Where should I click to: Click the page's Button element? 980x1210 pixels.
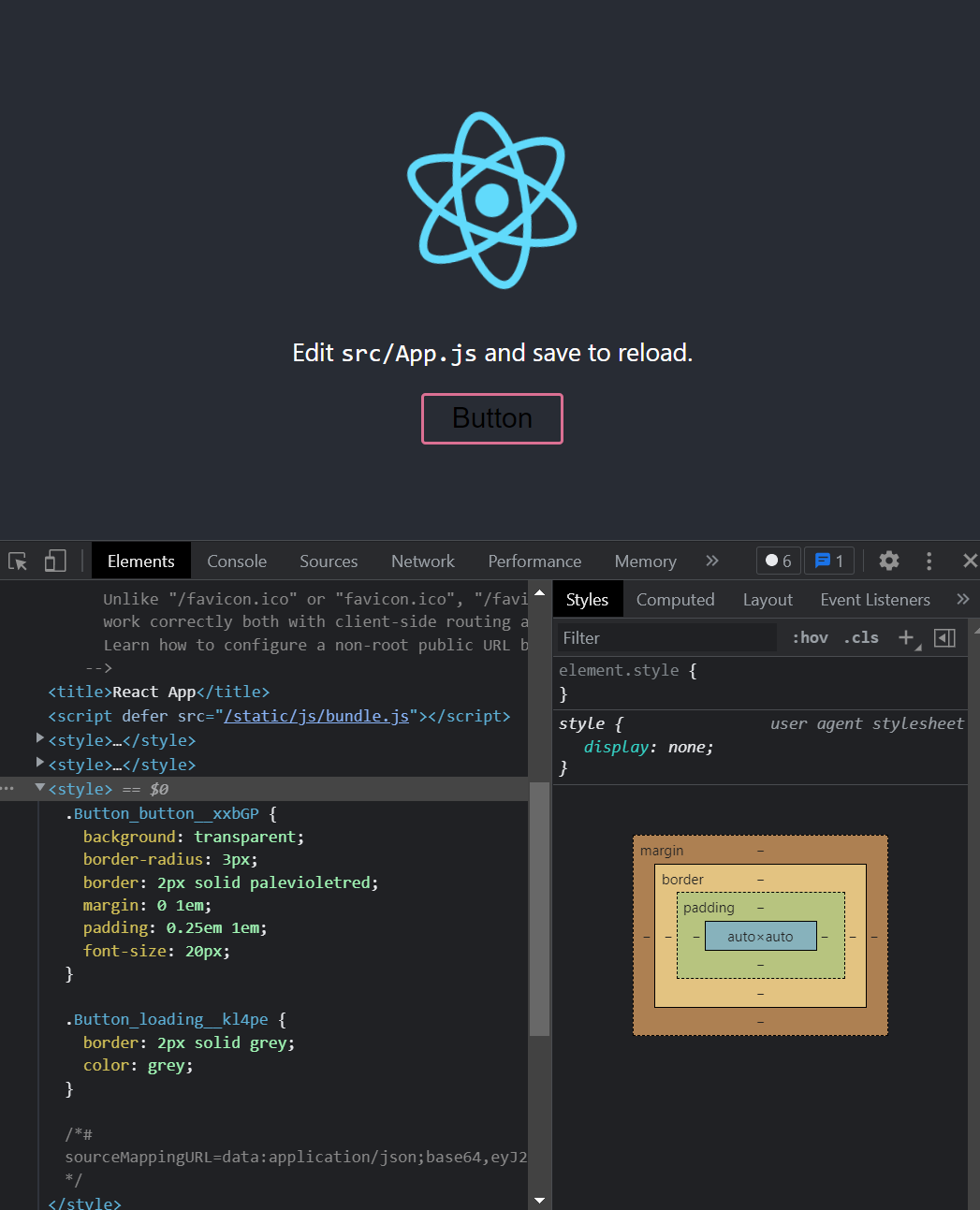[492, 418]
